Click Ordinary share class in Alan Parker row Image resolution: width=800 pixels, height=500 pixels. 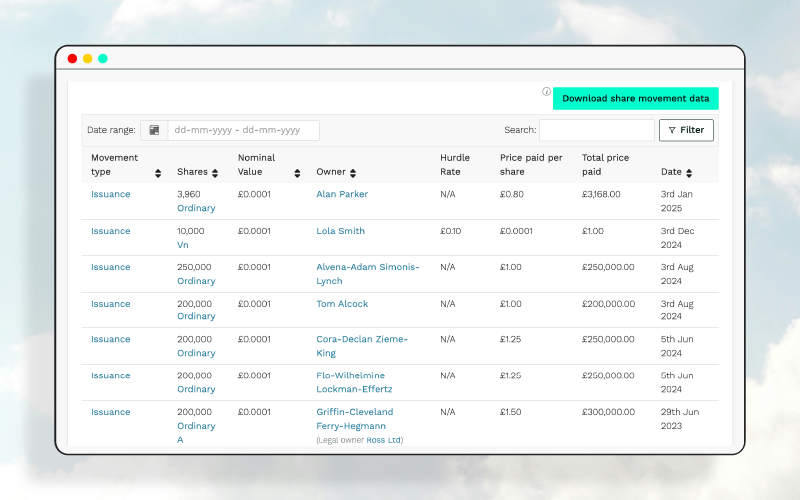(196, 208)
